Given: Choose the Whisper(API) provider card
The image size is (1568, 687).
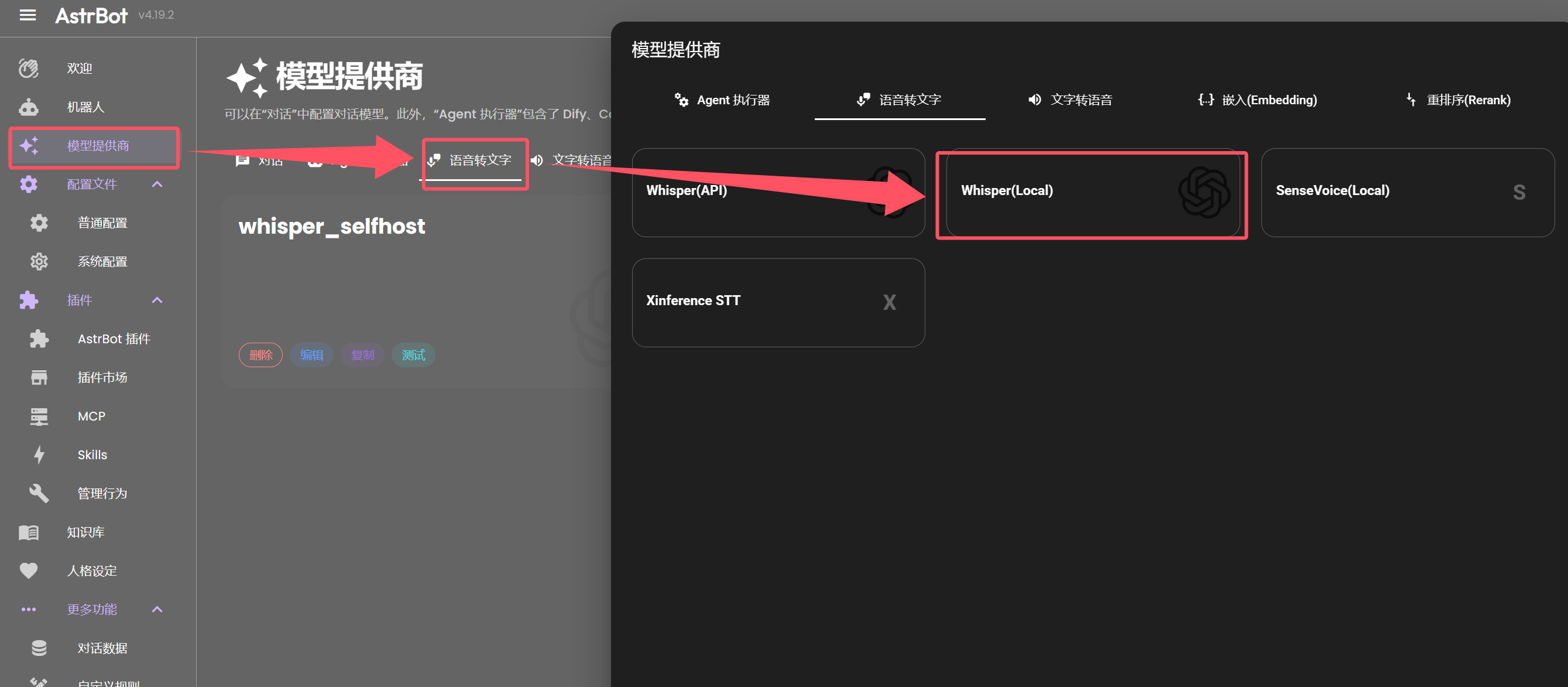Looking at the screenshot, I should coord(778,193).
